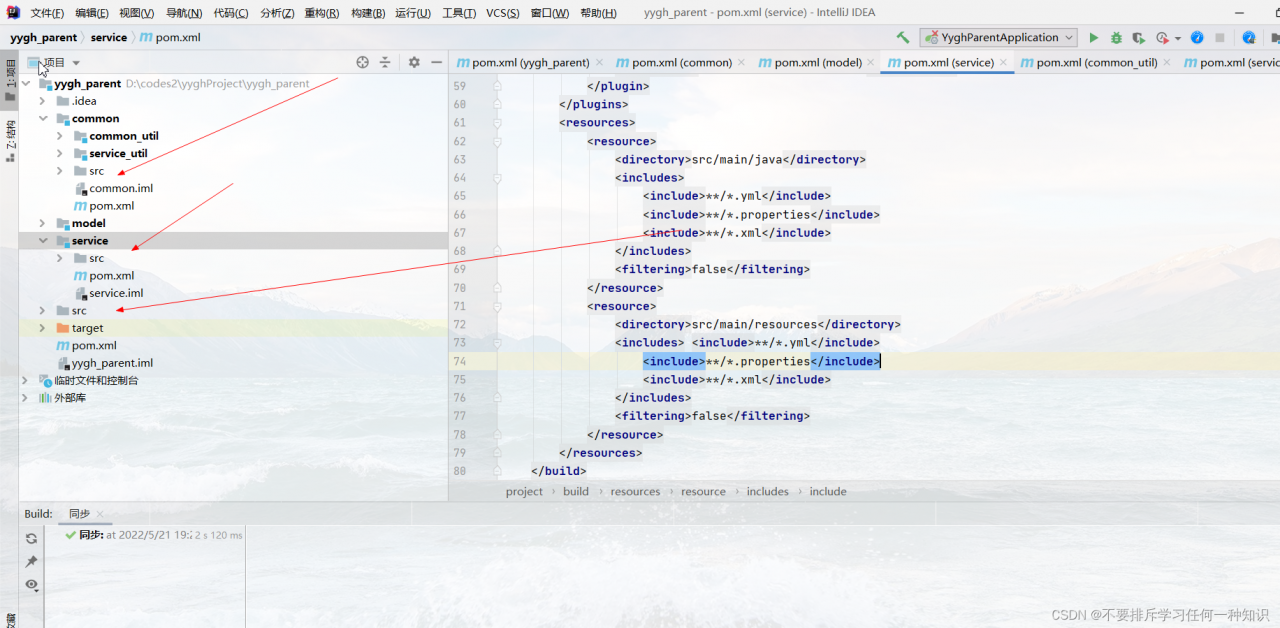Collapse the yygh_parent root node
Screen dimensions: 1280x628
(26, 84)
